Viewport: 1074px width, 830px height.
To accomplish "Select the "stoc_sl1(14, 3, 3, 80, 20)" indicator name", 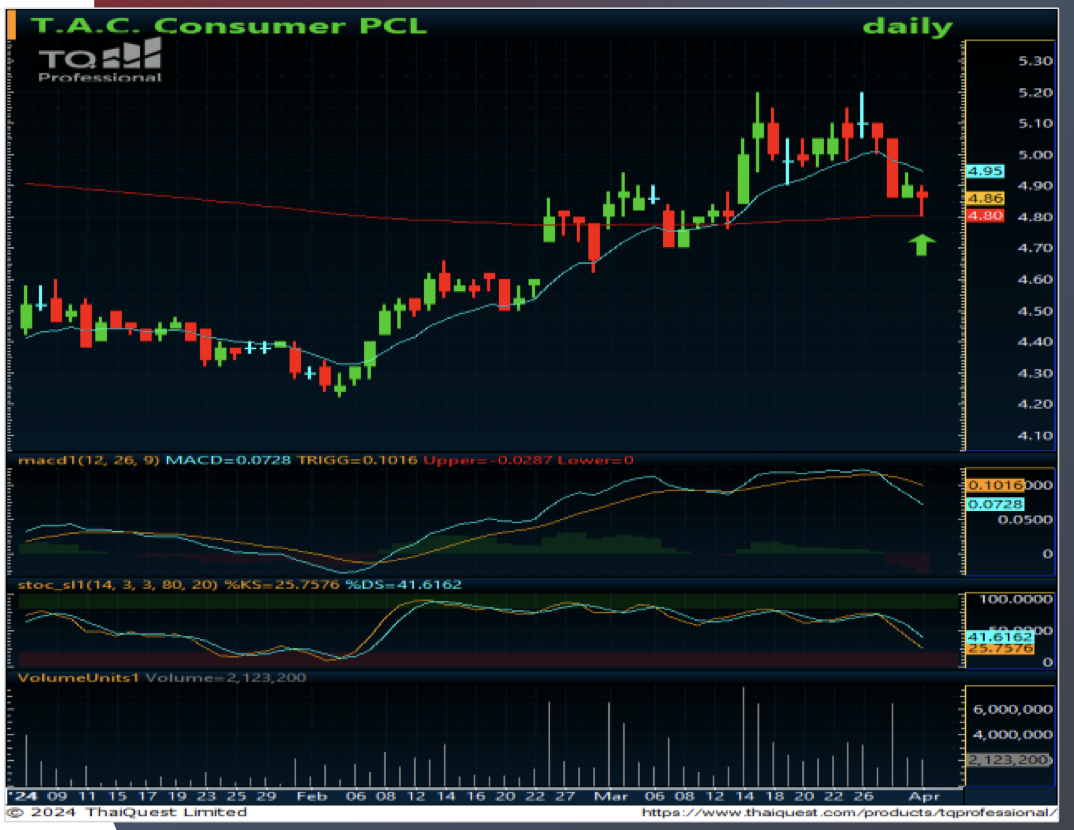I will coord(118,584).
